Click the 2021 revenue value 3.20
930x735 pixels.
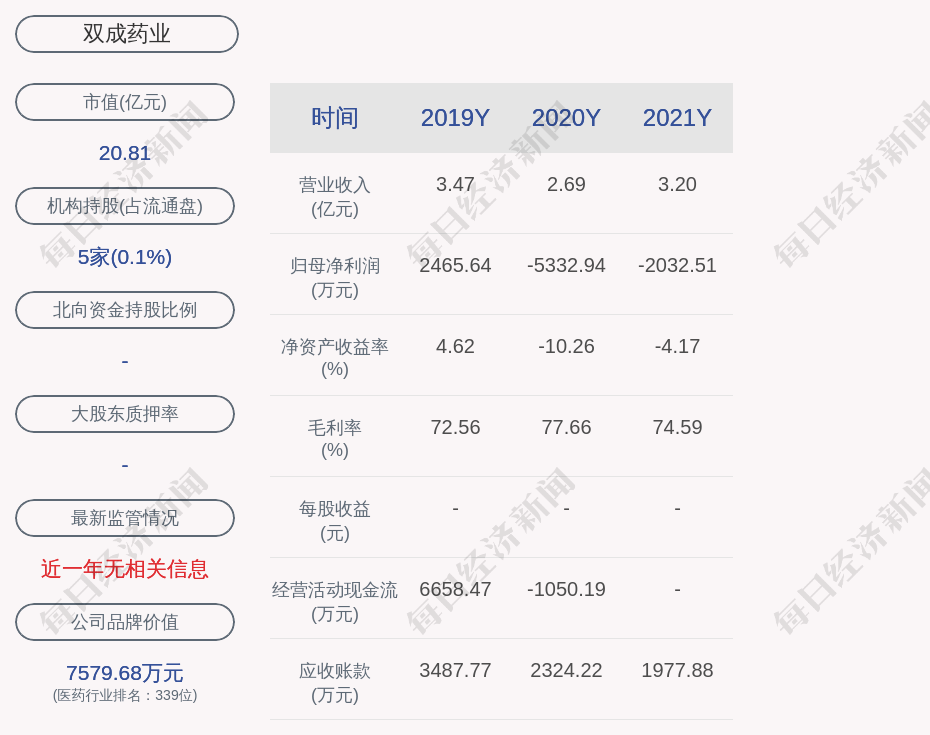click(677, 184)
